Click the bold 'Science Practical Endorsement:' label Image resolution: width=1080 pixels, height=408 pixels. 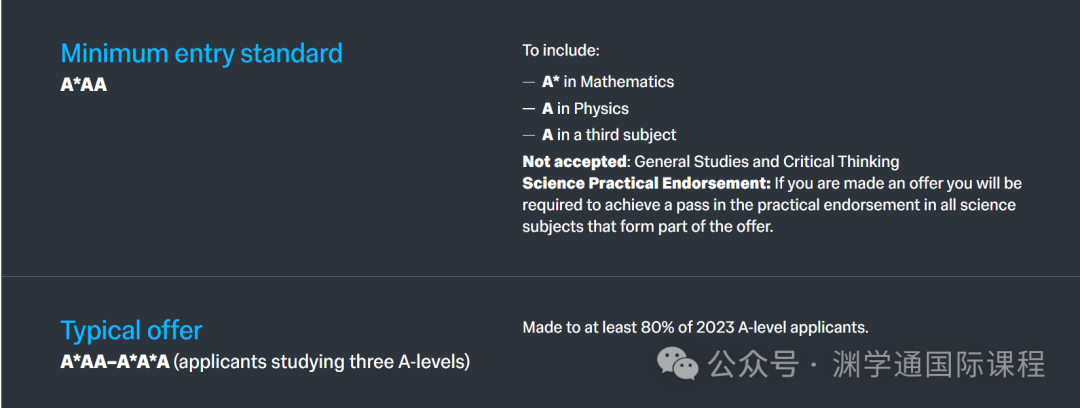pyautogui.click(x=646, y=184)
